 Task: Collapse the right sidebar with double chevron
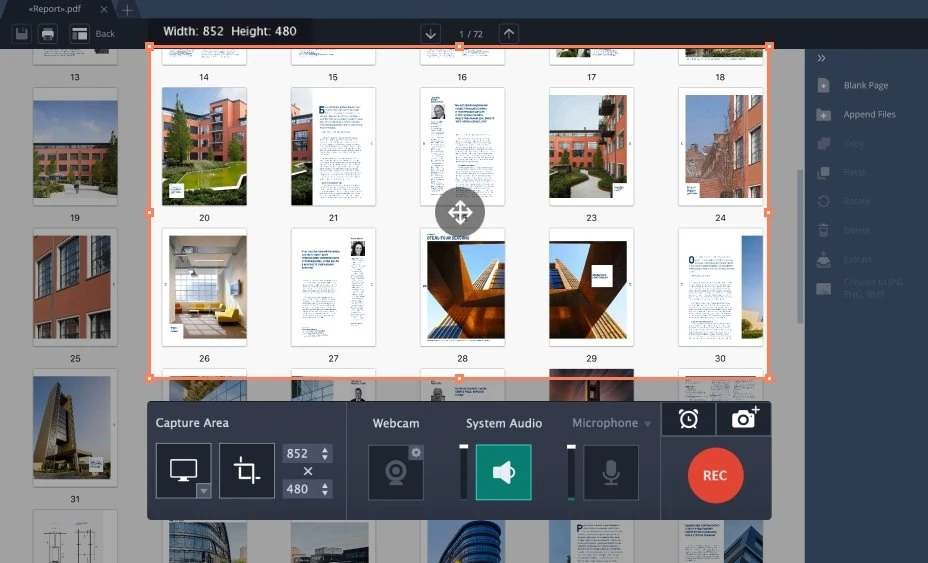(x=821, y=58)
